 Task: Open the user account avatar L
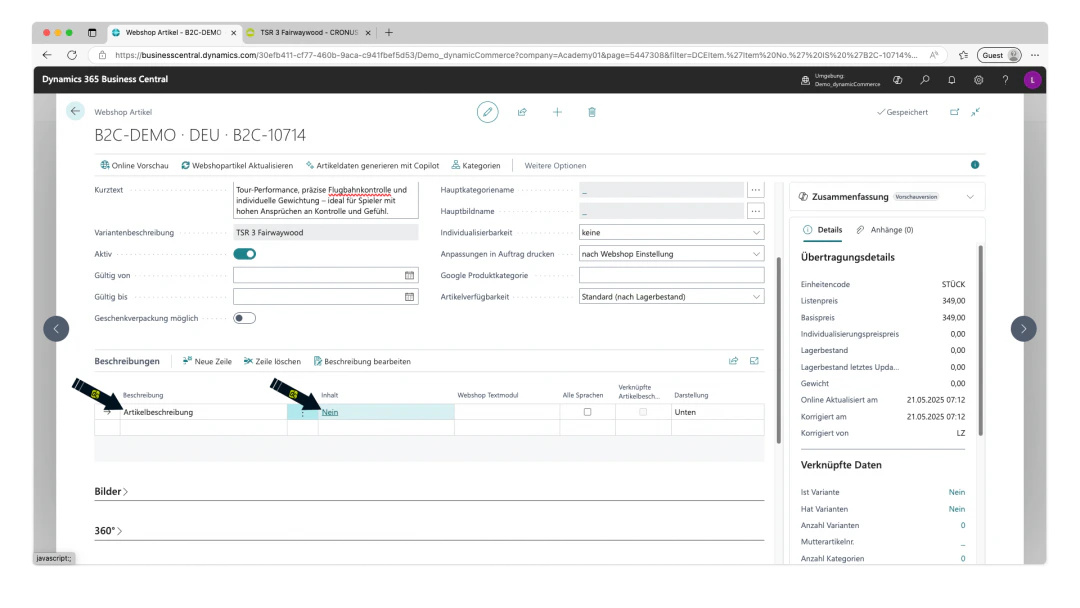pos(1032,80)
